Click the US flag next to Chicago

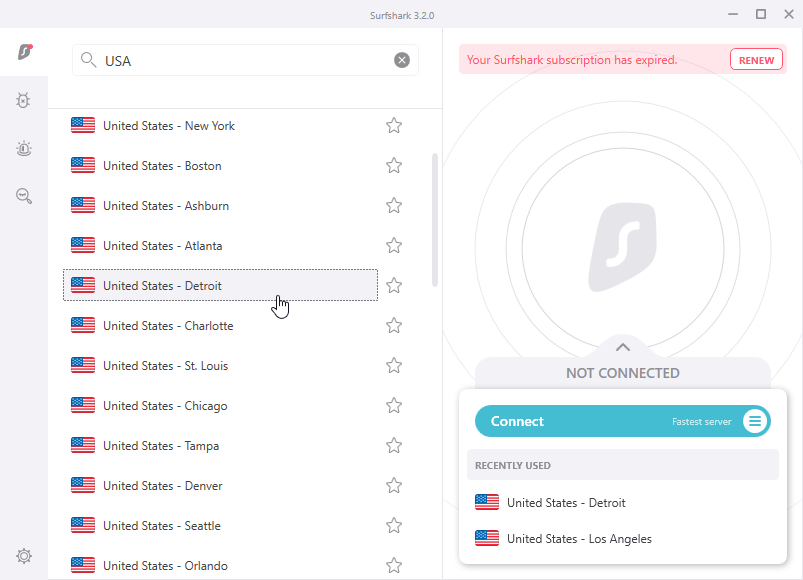[x=83, y=405]
